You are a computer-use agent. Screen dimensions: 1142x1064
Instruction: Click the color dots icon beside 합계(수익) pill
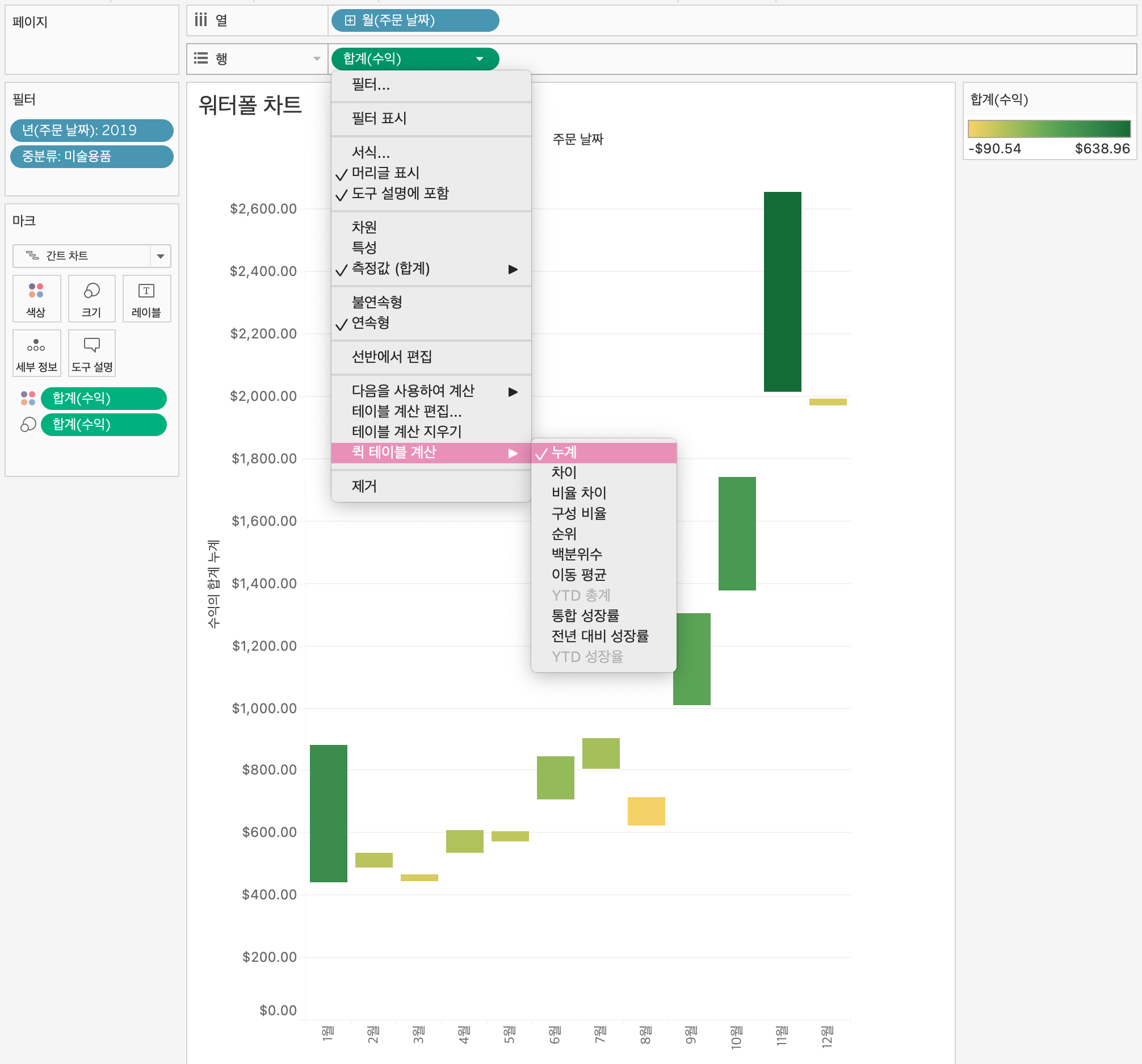point(28,398)
